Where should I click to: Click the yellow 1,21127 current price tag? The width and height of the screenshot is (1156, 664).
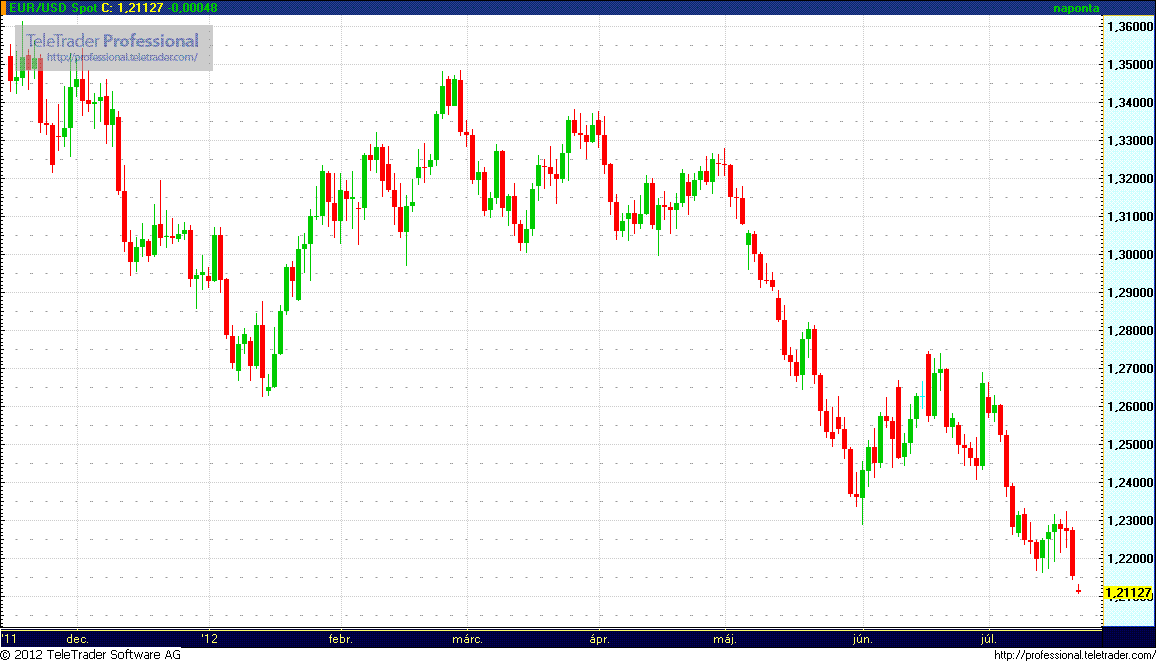pyautogui.click(x=1128, y=593)
